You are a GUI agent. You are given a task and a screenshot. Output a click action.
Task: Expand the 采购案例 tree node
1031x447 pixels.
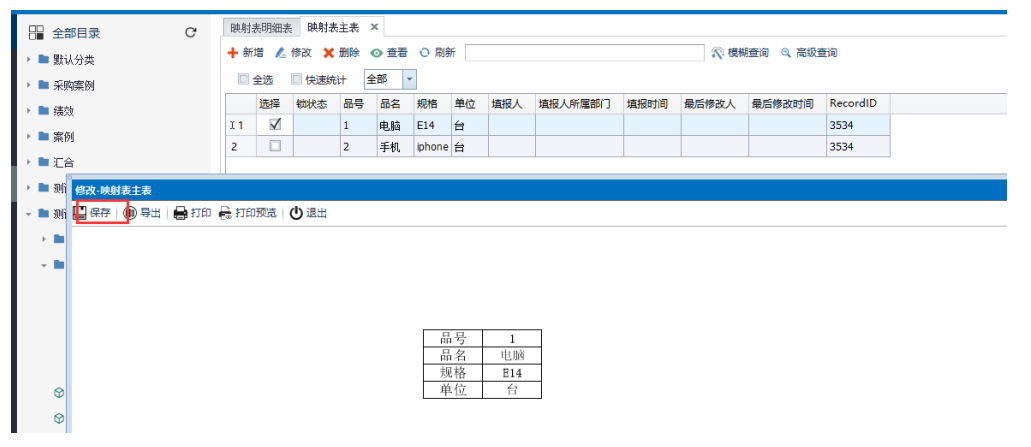click(29, 85)
